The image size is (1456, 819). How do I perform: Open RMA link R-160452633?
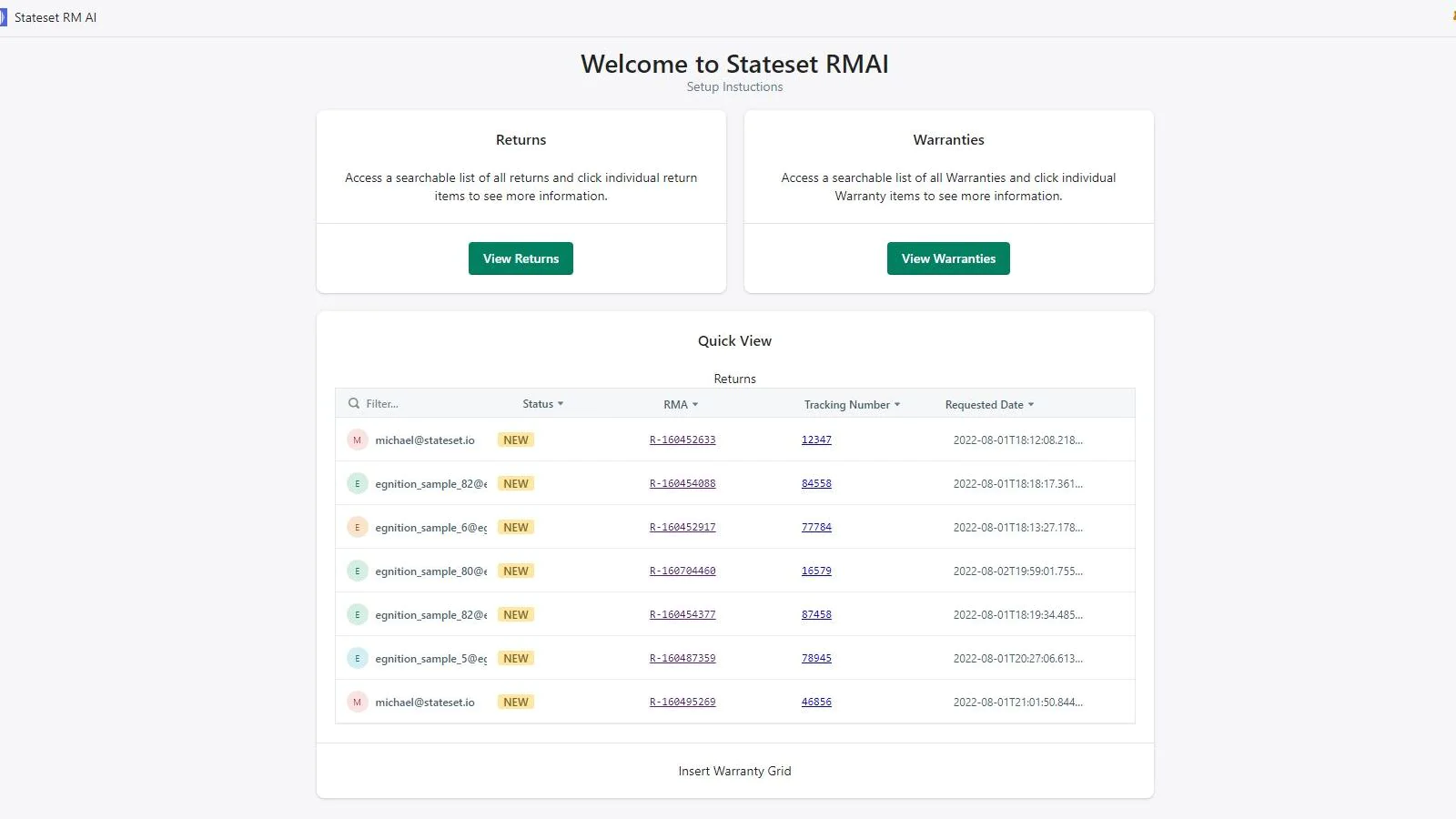682,440
